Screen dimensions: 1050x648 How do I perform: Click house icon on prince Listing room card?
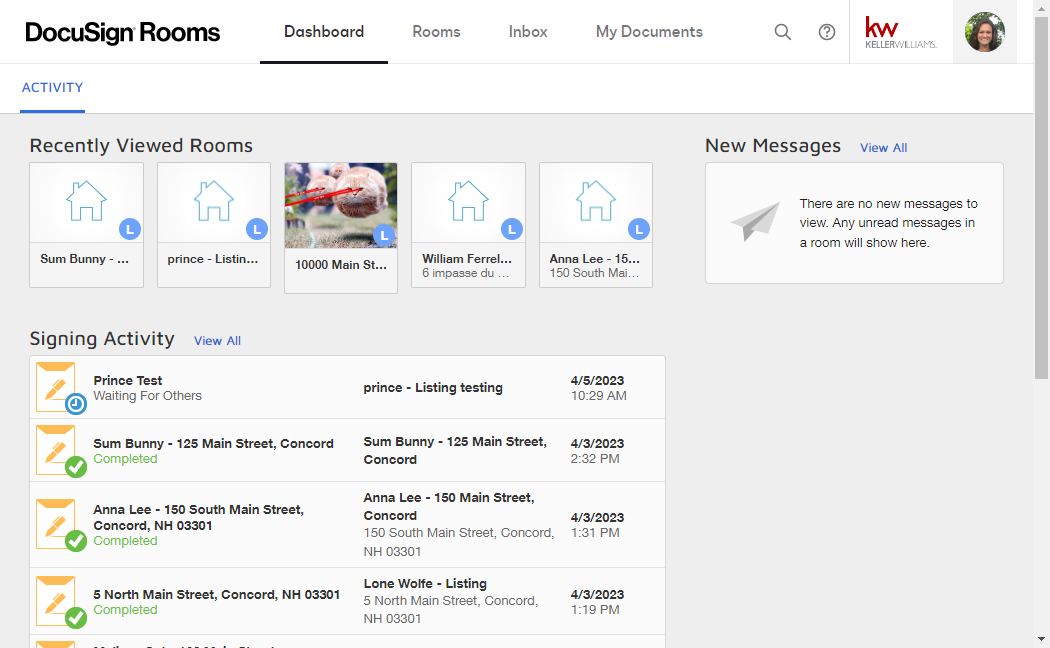click(x=214, y=201)
